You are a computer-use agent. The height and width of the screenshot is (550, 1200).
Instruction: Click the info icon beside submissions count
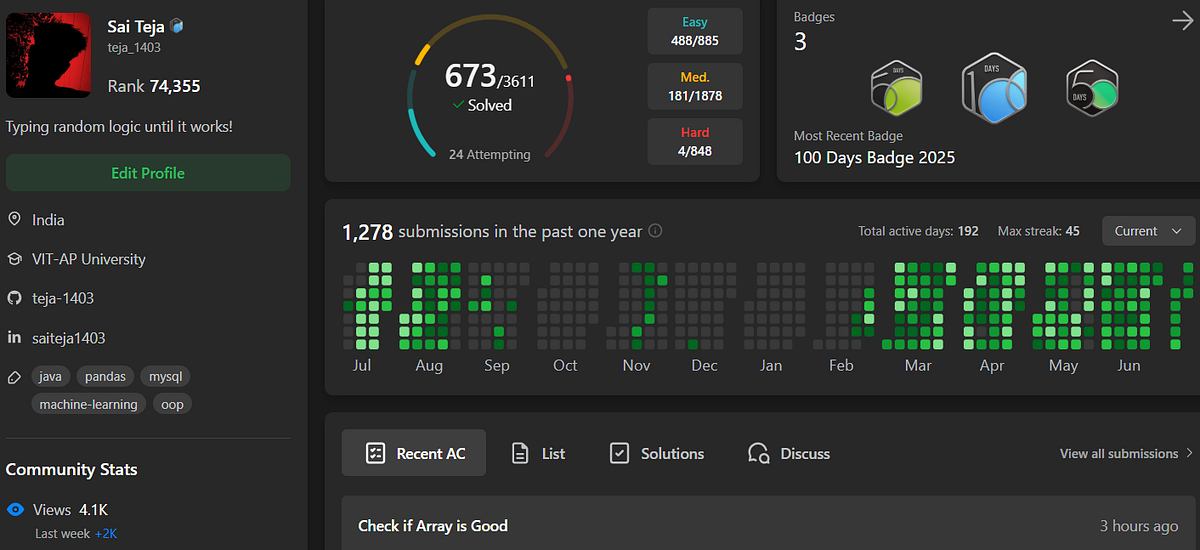(x=656, y=231)
